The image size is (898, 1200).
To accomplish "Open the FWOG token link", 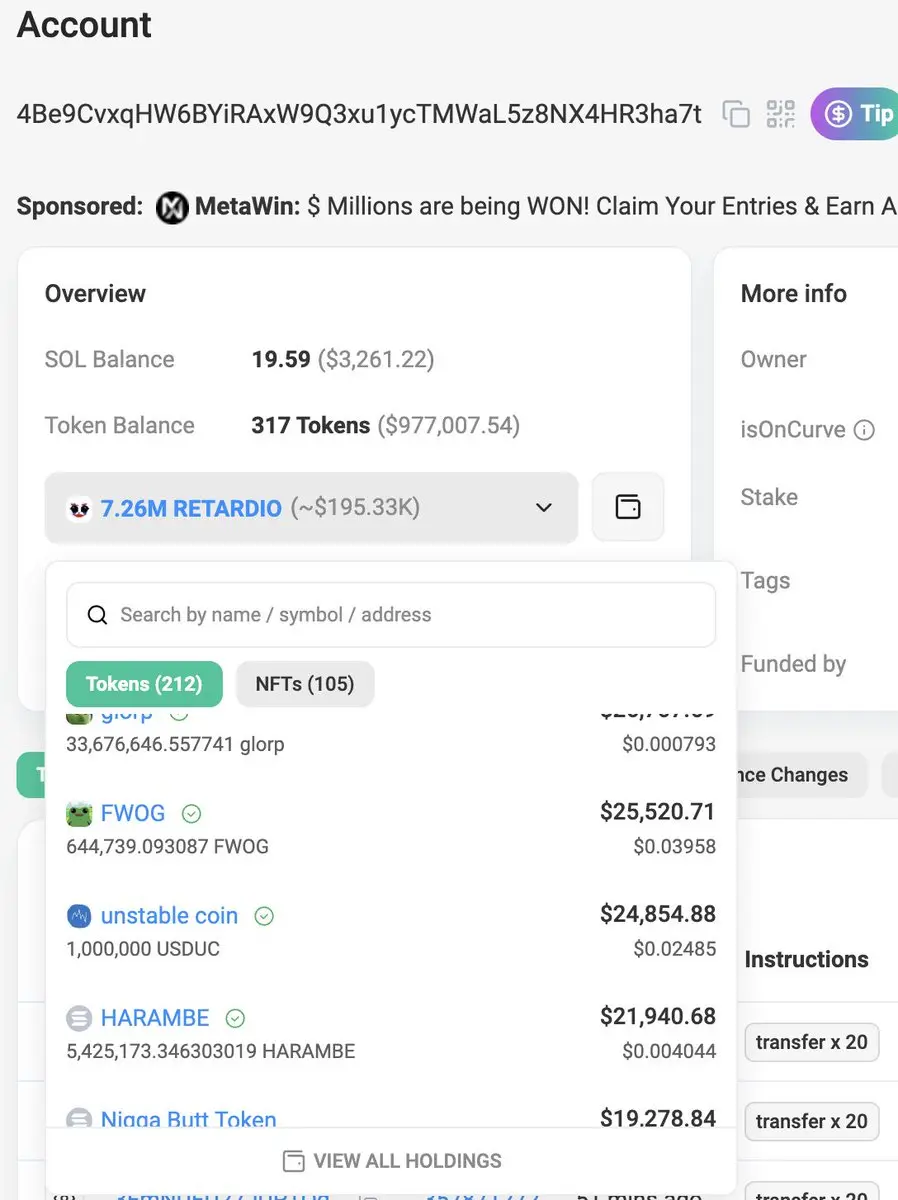I will pos(133,813).
